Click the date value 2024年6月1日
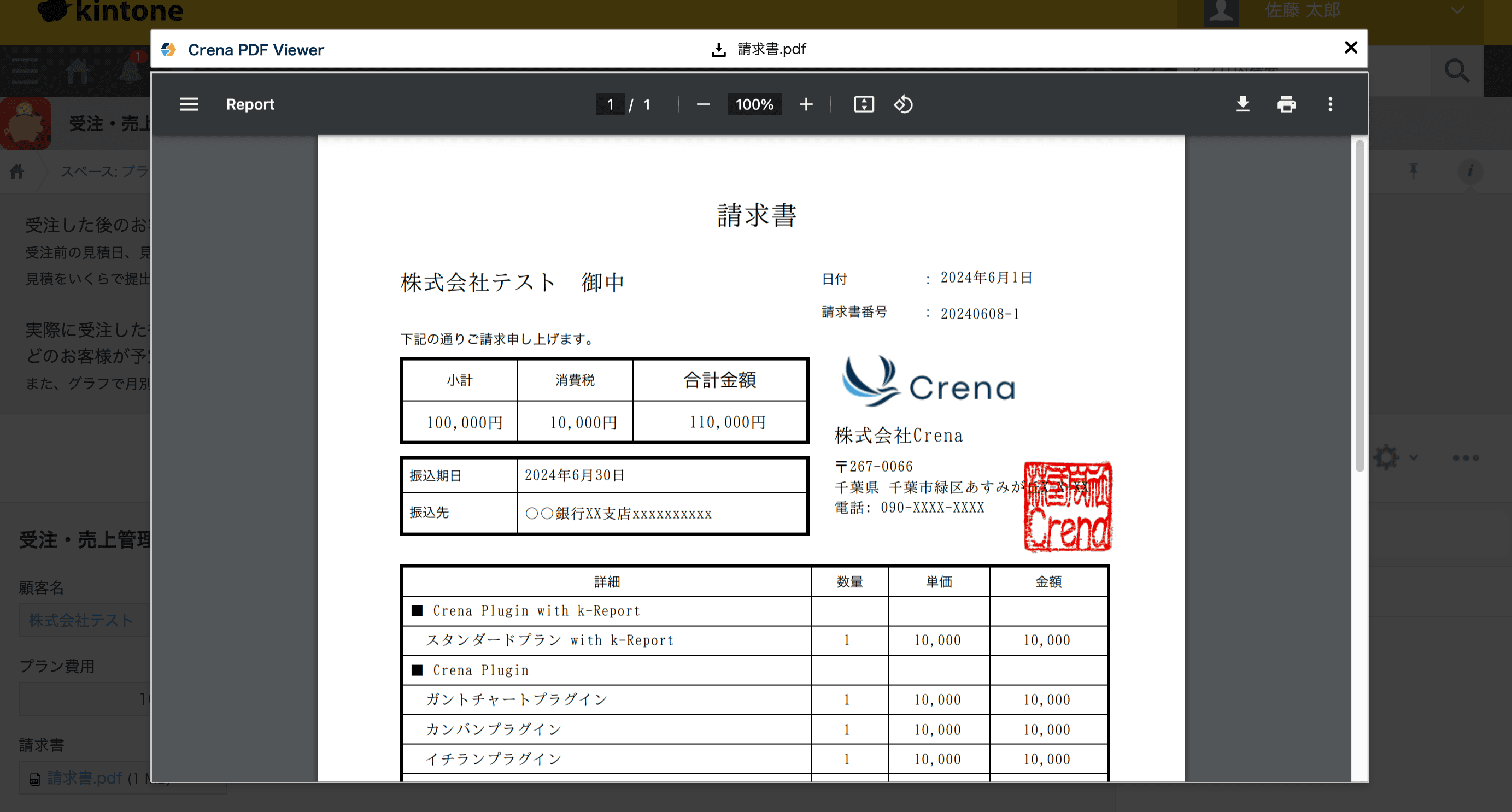 click(987, 278)
